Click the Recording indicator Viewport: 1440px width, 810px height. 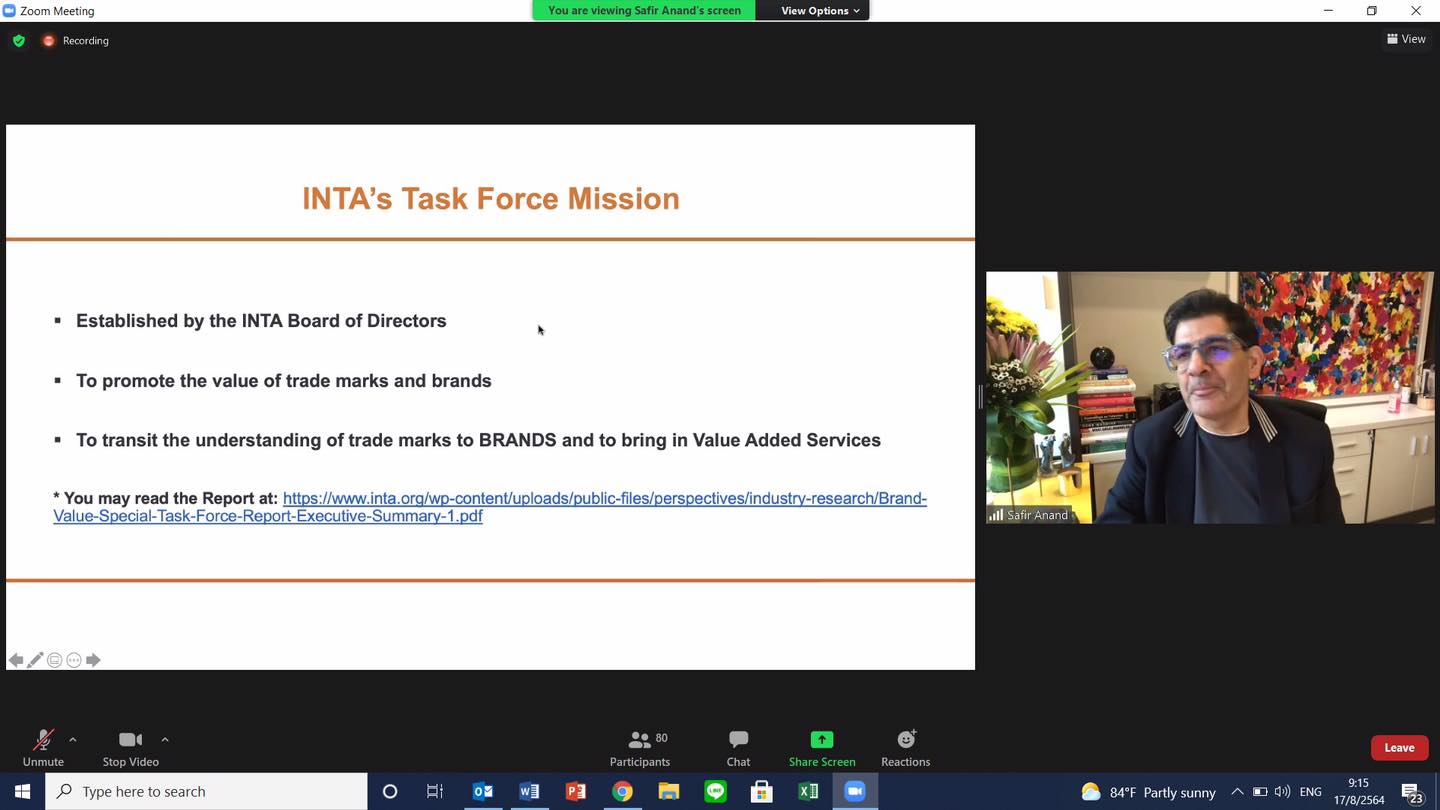tap(76, 41)
